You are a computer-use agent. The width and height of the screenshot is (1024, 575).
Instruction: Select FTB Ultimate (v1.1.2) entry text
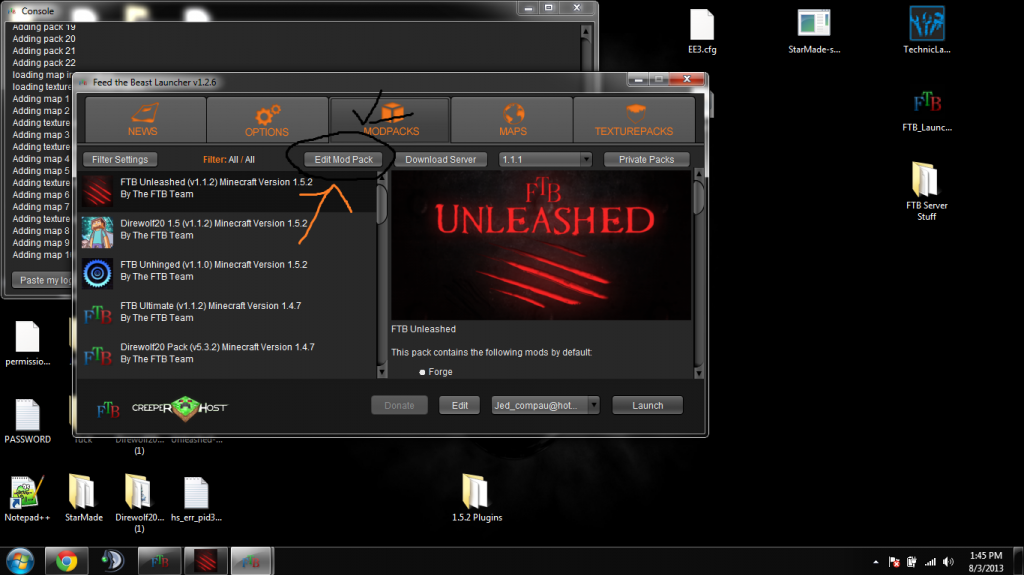click(x=210, y=312)
